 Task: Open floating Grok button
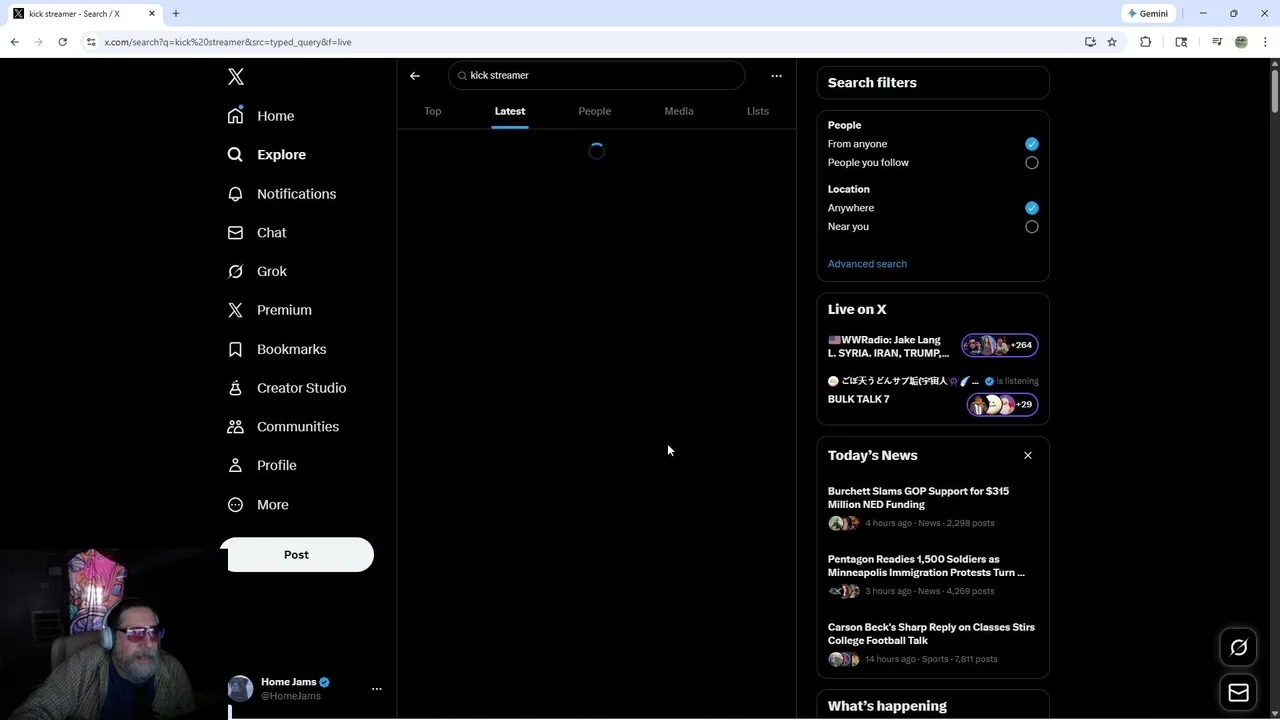[1239, 648]
